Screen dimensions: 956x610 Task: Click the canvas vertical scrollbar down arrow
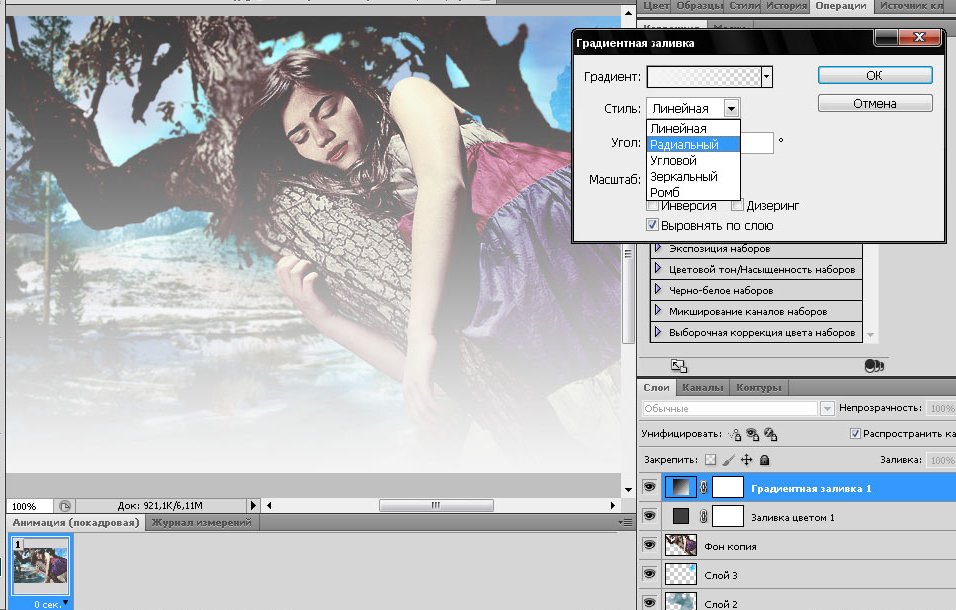(628, 489)
